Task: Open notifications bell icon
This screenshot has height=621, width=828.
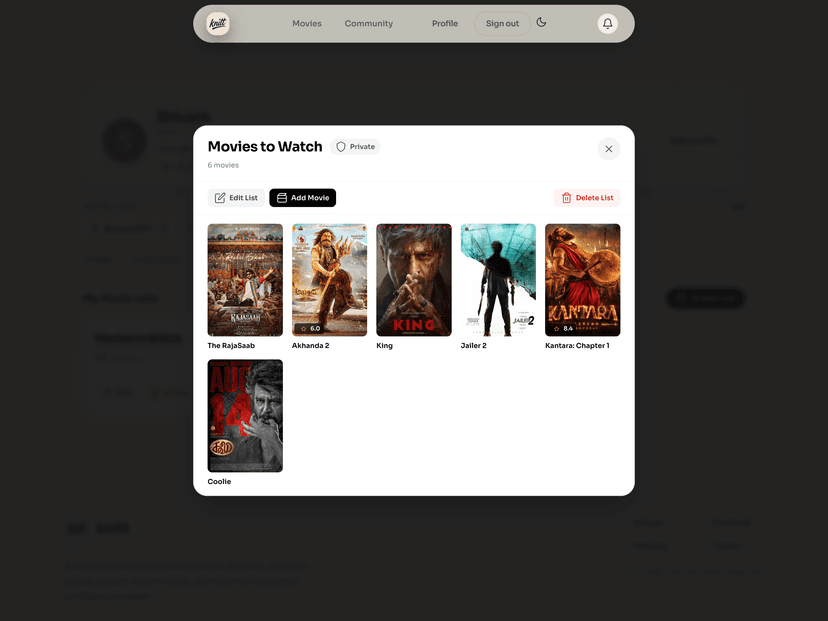Action: (607, 23)
